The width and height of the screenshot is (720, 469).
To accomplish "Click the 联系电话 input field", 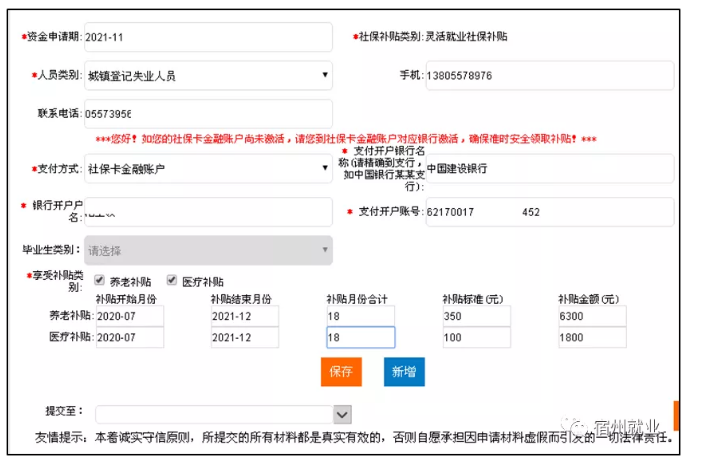I will point(207,114).
